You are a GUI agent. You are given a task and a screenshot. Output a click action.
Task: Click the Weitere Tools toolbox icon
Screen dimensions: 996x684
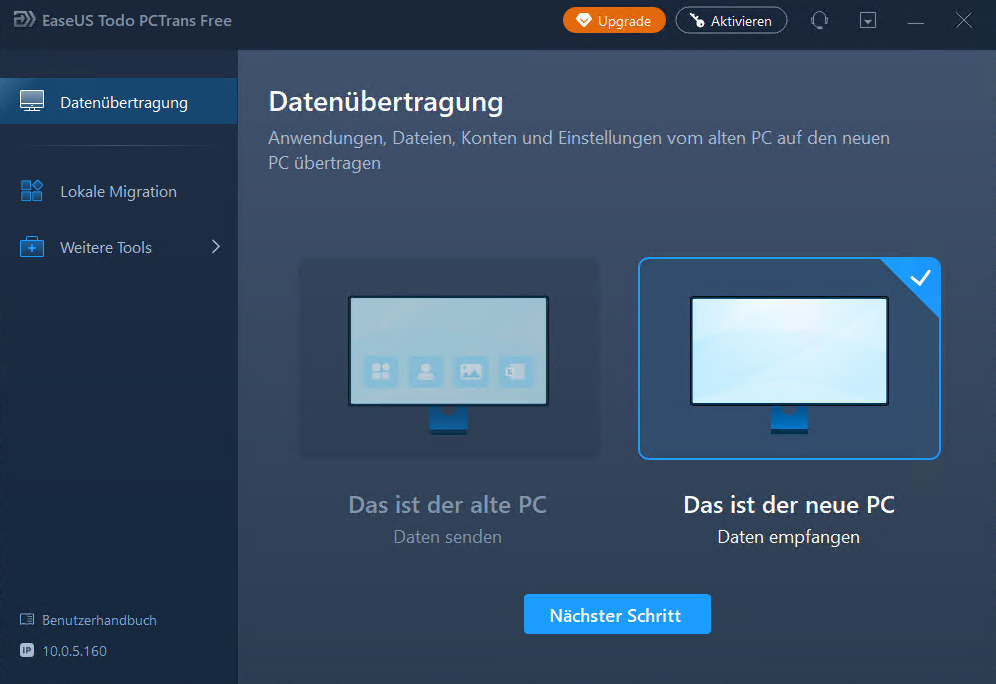(32, 246)
